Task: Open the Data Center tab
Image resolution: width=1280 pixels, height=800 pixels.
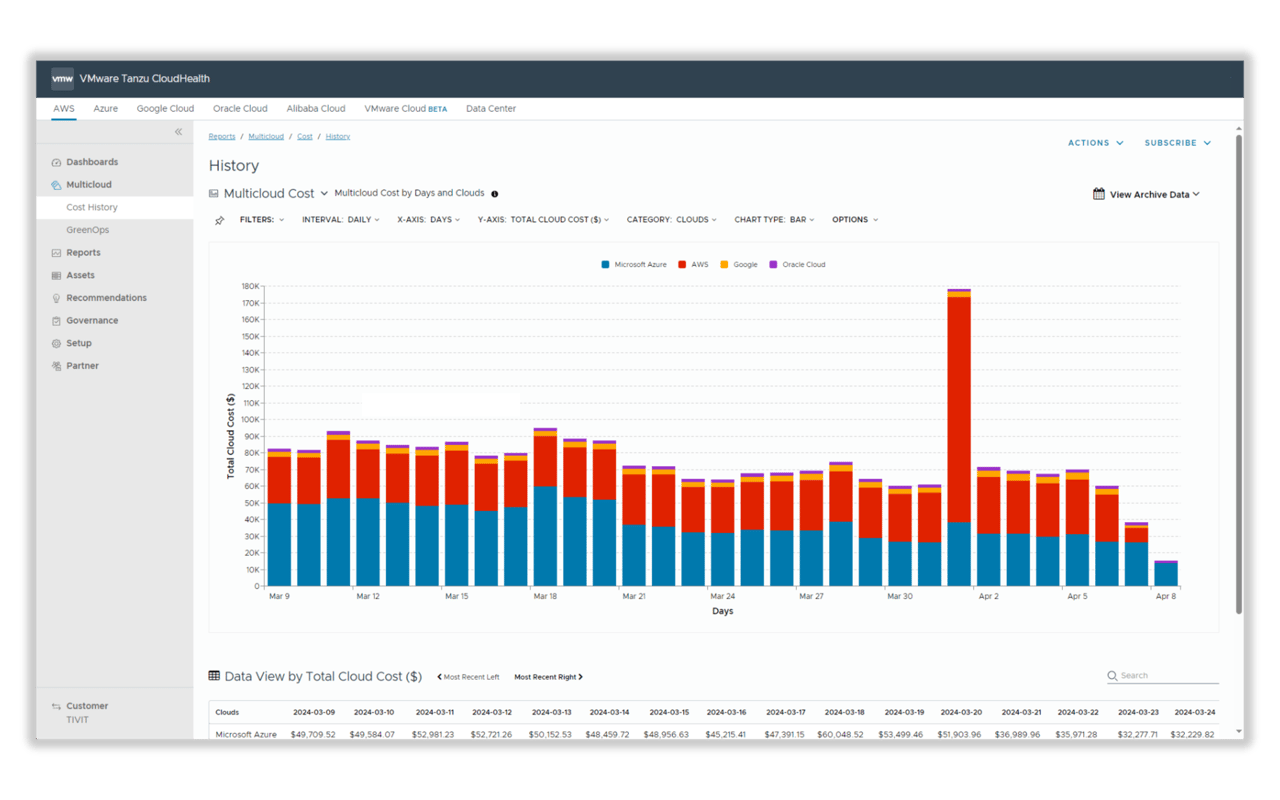Action: [490, 108]
